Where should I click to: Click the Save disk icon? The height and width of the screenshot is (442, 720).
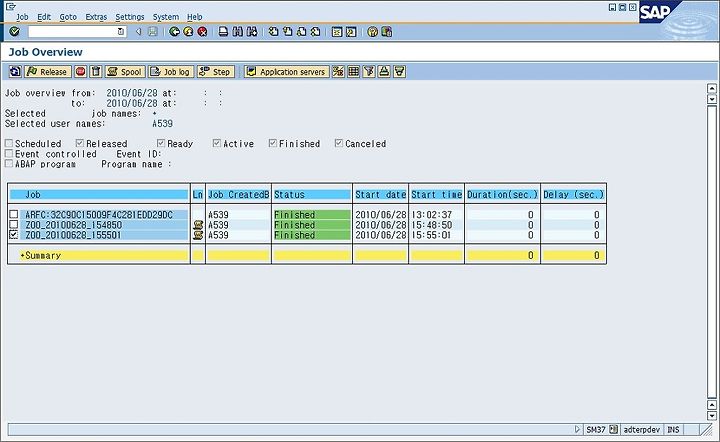tap(153, 32)
